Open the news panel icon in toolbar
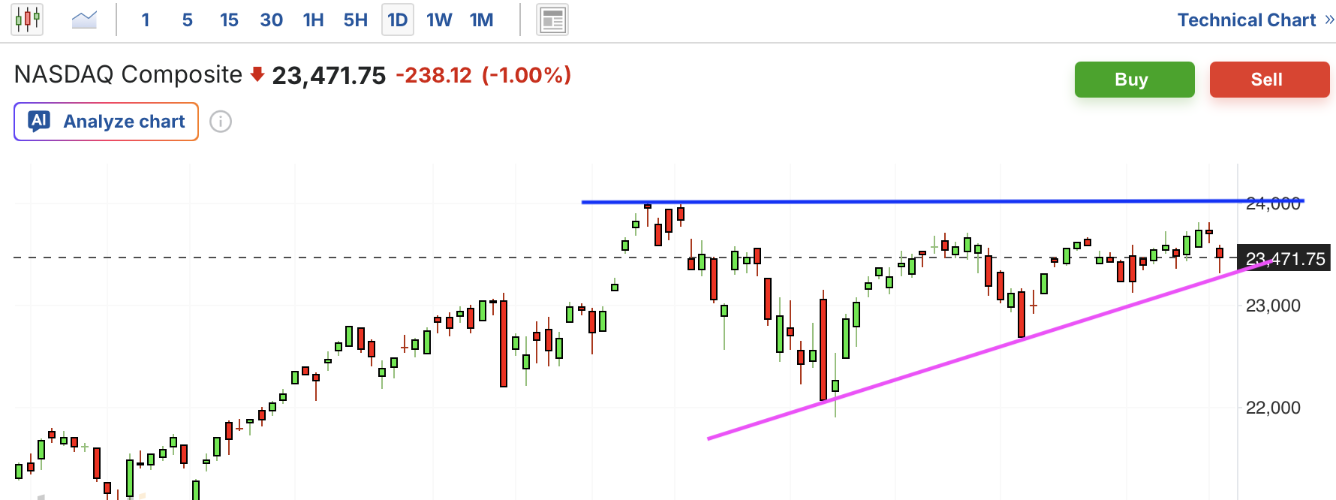This screenshot has width=1336, height=500. pos(552,19)
